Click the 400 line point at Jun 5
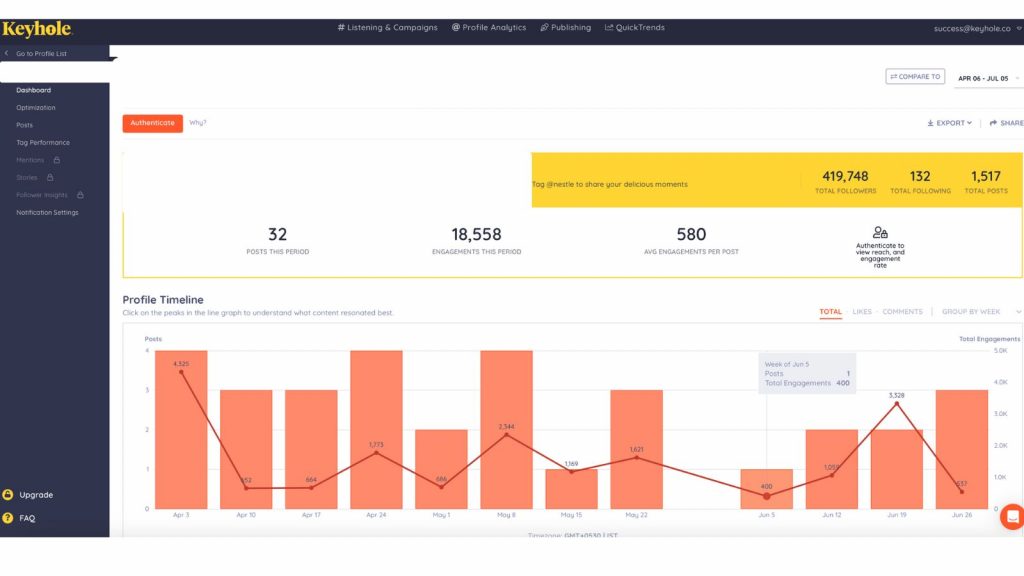The image size is (1024, 576). [767, 496]
